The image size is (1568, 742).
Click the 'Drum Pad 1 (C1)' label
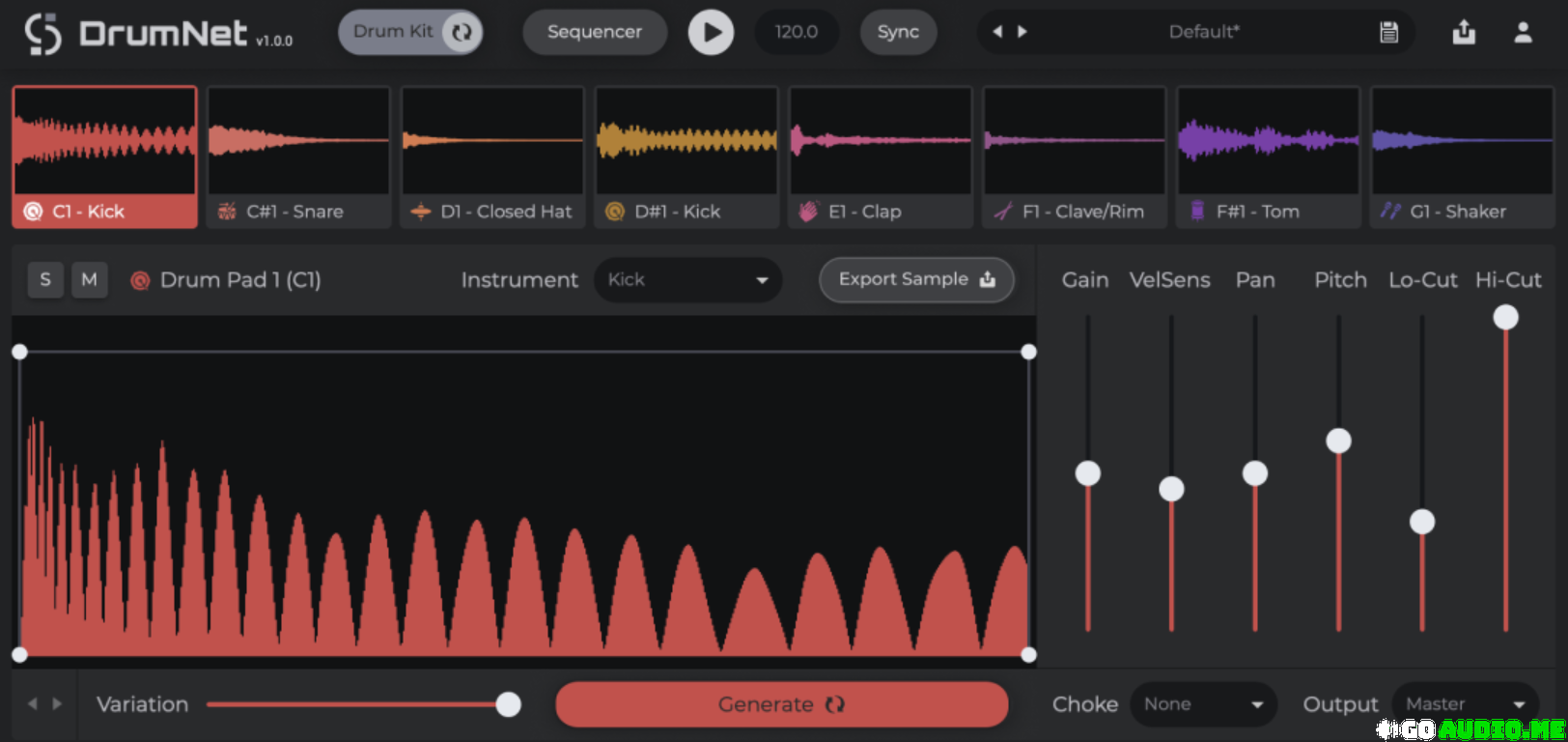(x=240, y=280)
